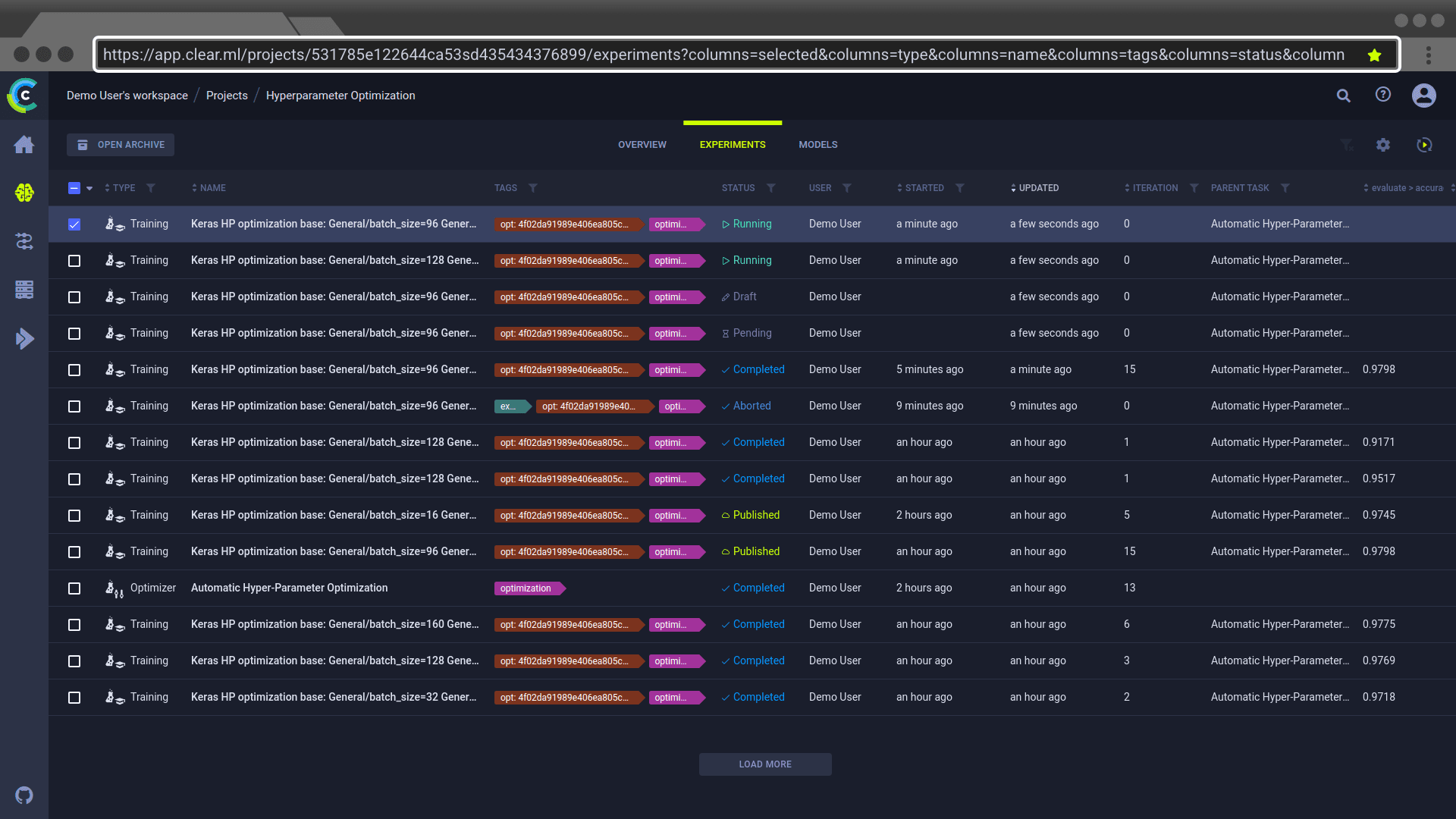Open Automatic Hyper-Parameter Optimization experiment

(x=289, y=588)
